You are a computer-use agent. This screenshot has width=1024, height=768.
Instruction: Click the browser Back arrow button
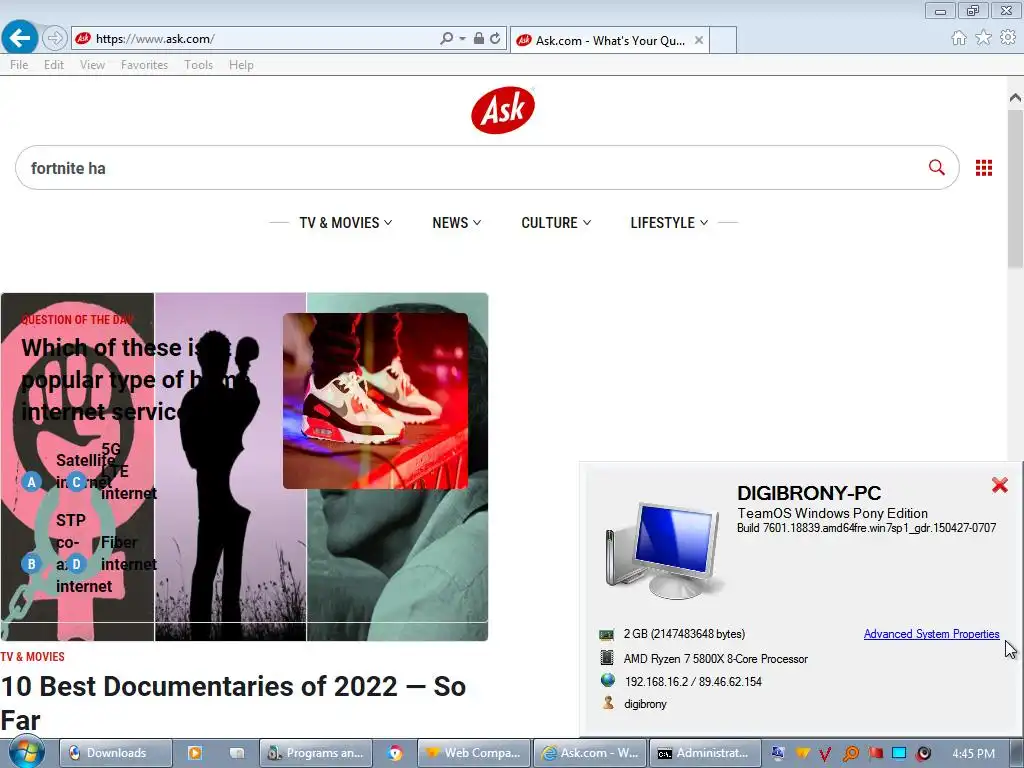20,38
